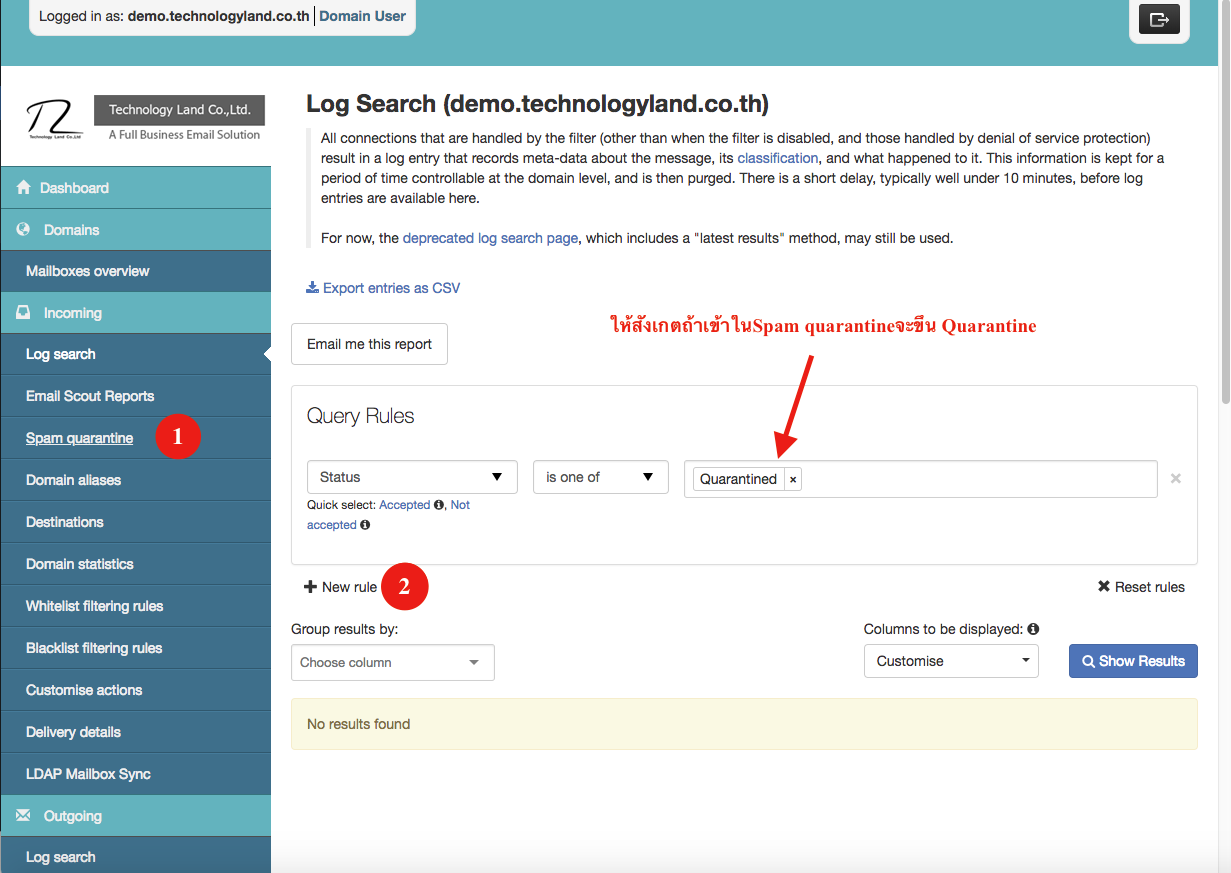Image resolution: width=1231 pixels, height=873 pixels.
Task: Select Spam quarantine in the sidebar
Action: 79,437
